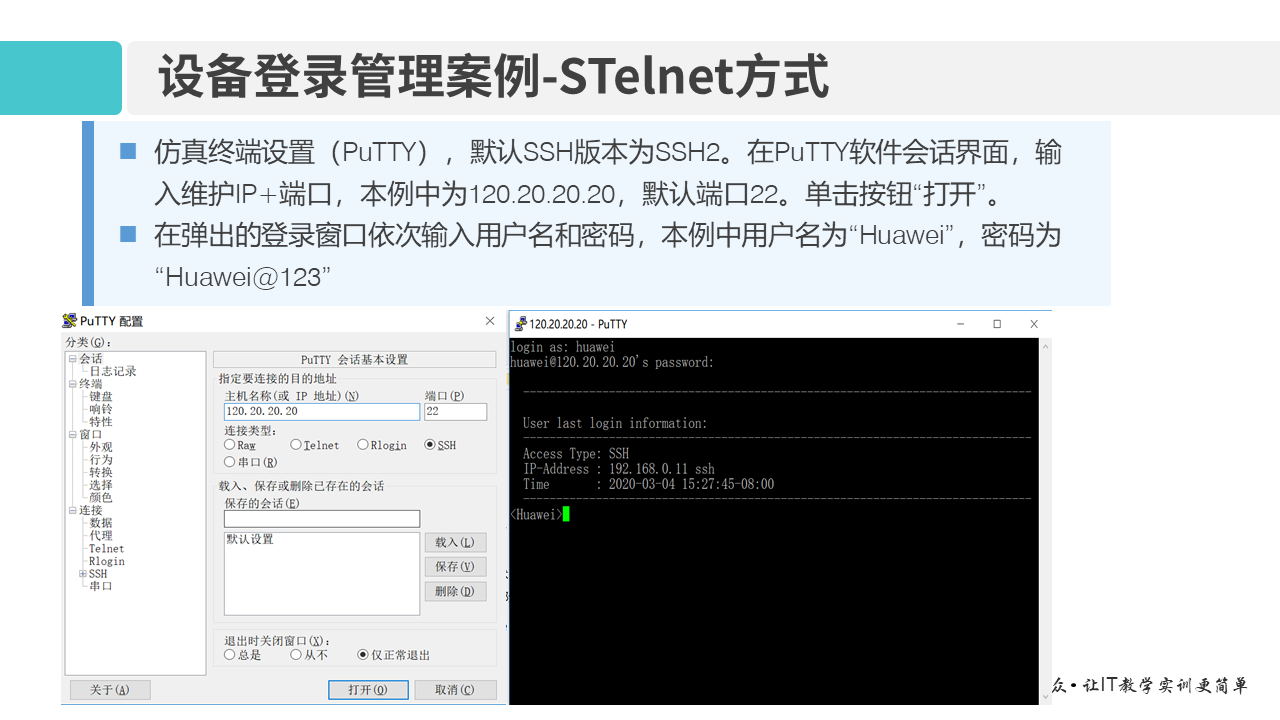Click the PuTTY icon on the 120.20.20.20 terminal title bar

pos(521,323)
